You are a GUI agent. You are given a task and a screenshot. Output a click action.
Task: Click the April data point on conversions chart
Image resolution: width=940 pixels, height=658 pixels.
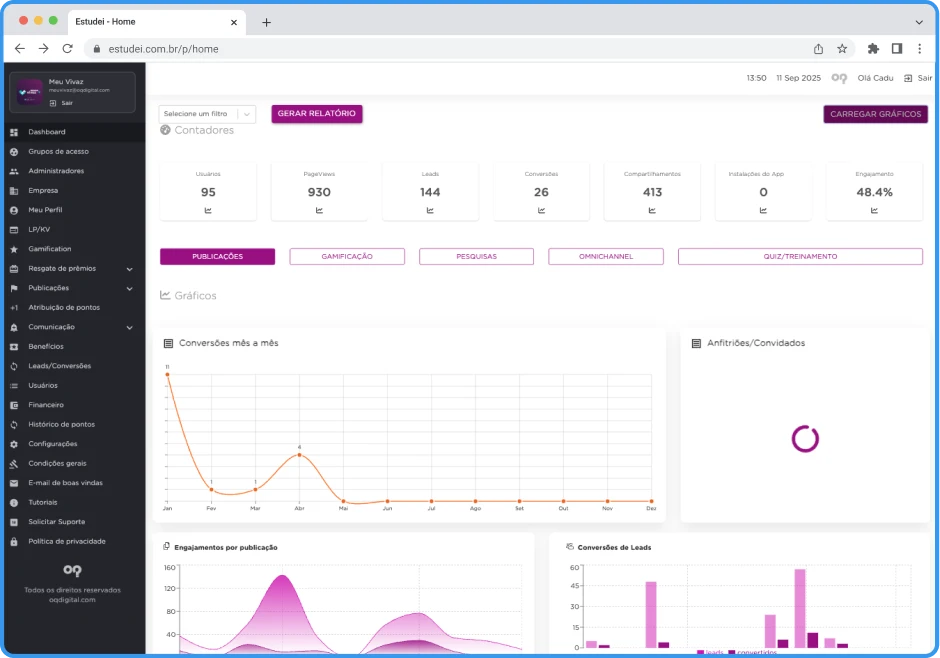(299, 455)
